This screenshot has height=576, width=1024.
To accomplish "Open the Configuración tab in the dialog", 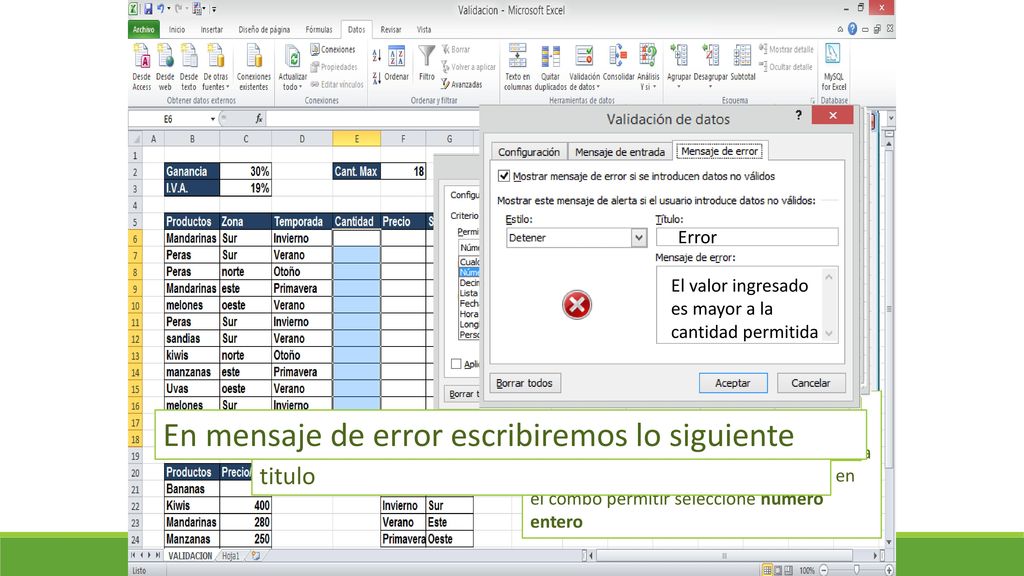I will tap(529, 152).
